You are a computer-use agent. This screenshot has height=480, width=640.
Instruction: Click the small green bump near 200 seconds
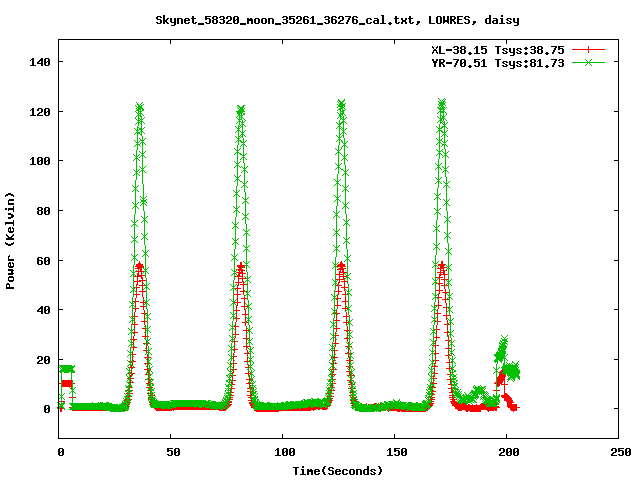pos(503,347)
